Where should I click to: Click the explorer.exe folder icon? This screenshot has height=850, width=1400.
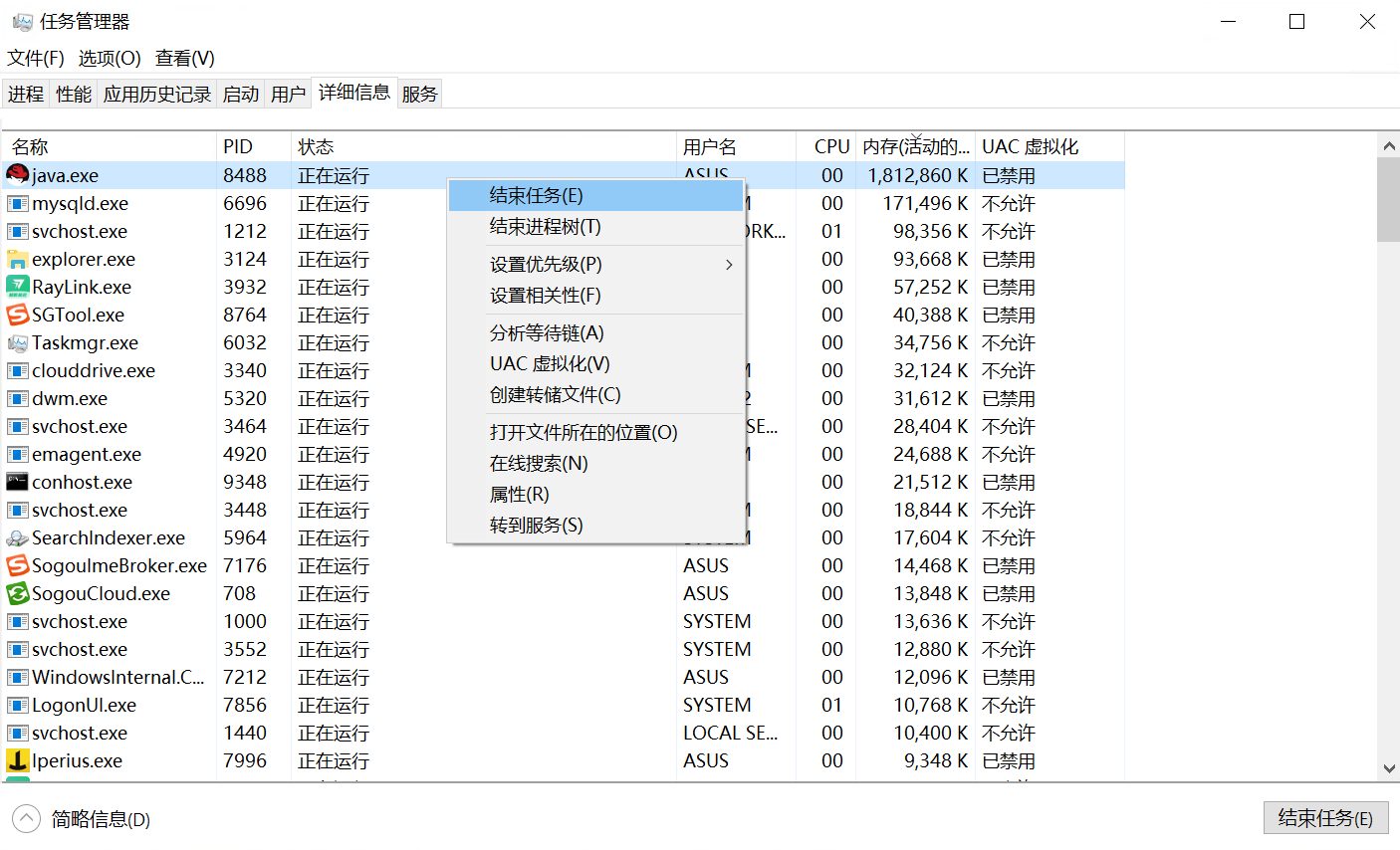pos(17,260)
